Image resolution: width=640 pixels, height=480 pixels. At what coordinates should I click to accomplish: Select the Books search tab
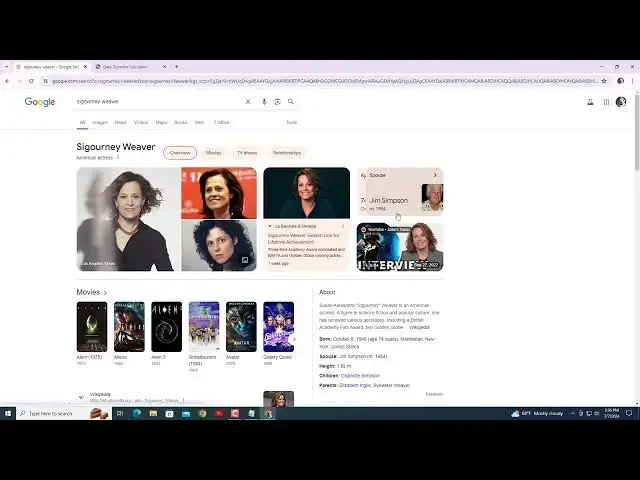click(180, 122)
